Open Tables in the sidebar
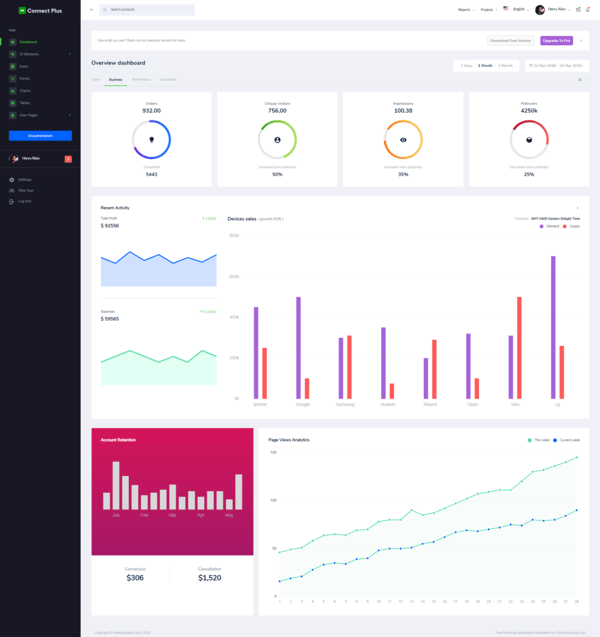This screenshot has width=600, height=637. [x=24, y=102]
